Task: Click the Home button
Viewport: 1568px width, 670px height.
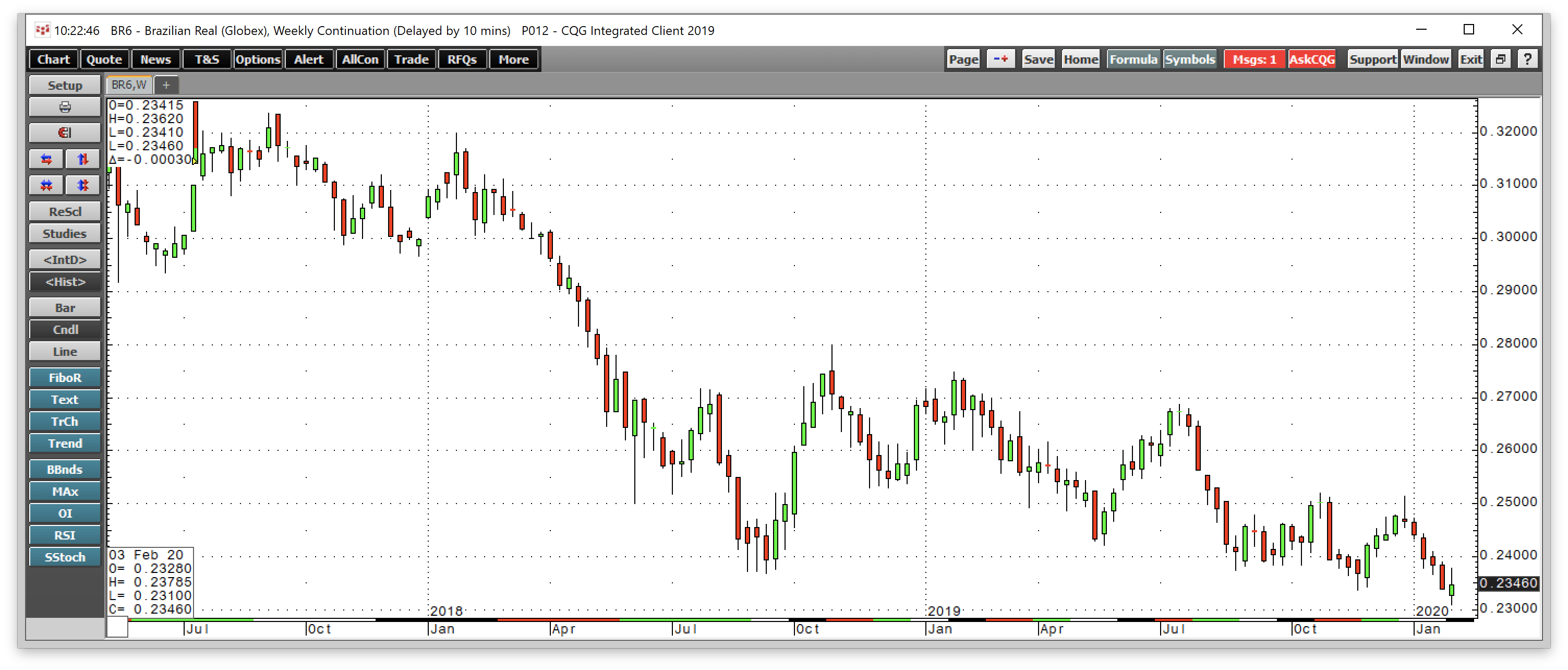Action: 1080,59
